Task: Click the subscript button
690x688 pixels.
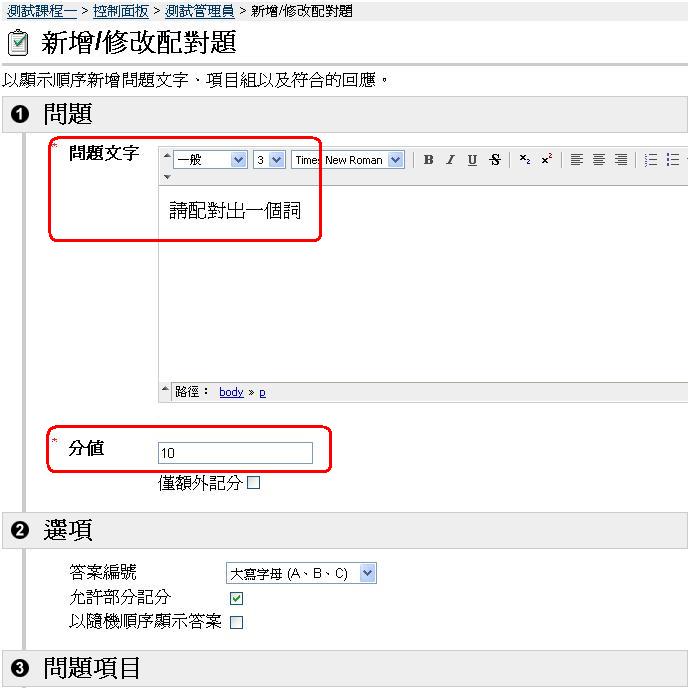Action: point(525,160)
